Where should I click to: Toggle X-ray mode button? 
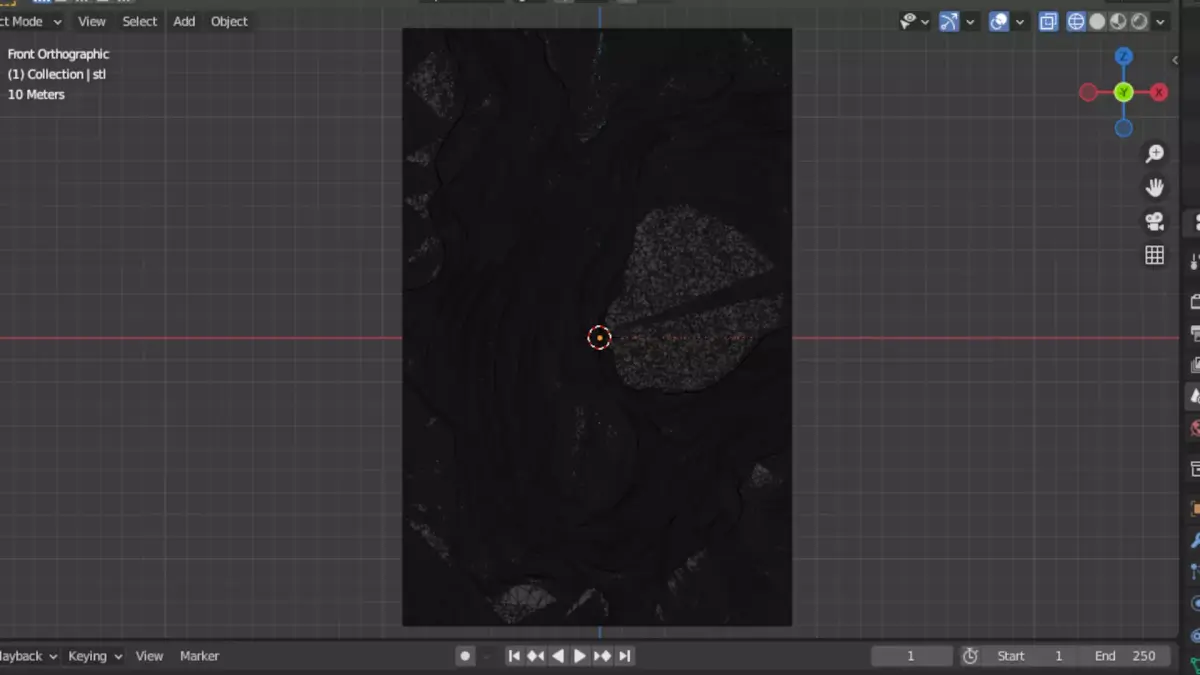[x=1048, y=21]
